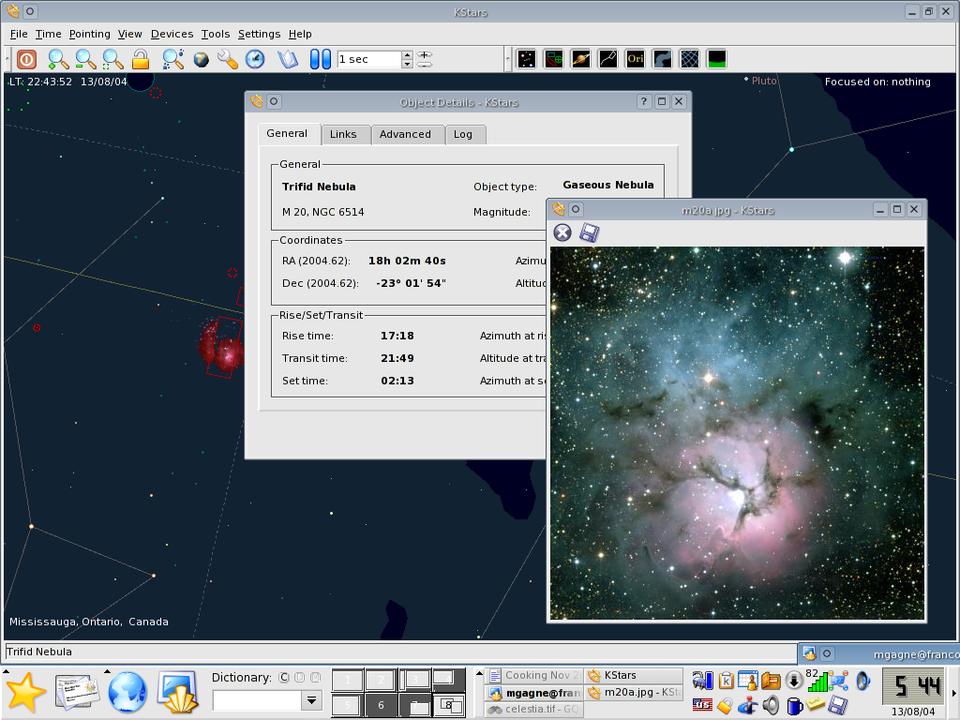Expand the Dictionary combo box dropdown
The width and height of the screenshot is (960, 720).
311,701
